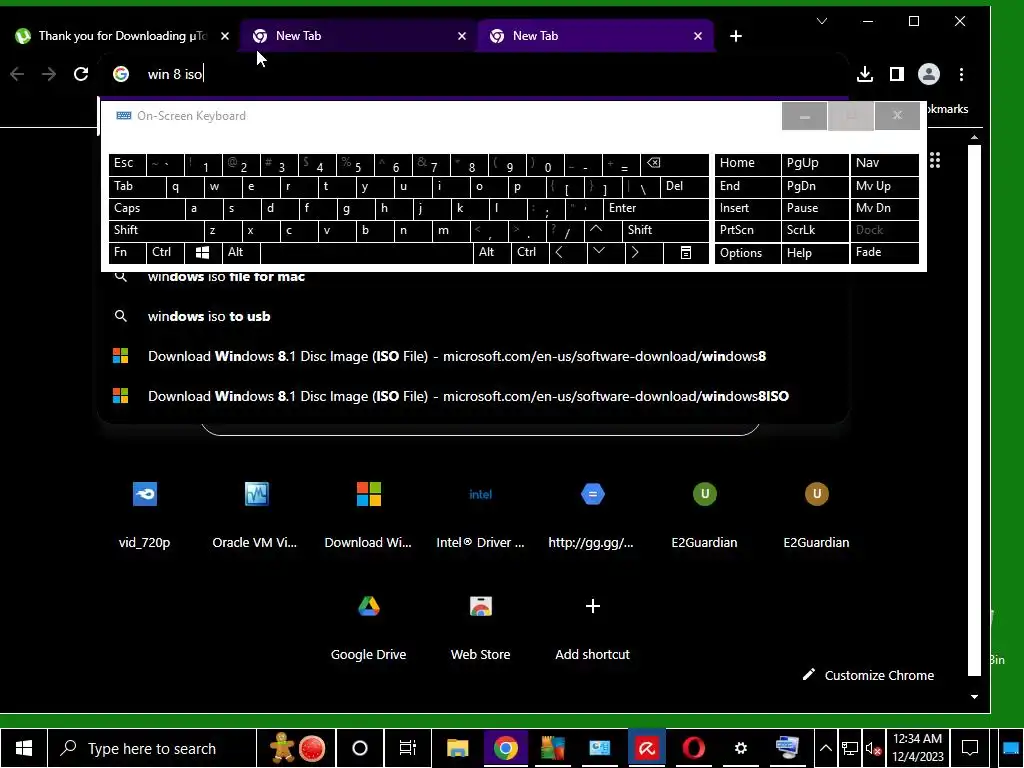Toggle left Ctrl key on On-Screen Keyboard
1024x768 pixels.
(165, 253)
